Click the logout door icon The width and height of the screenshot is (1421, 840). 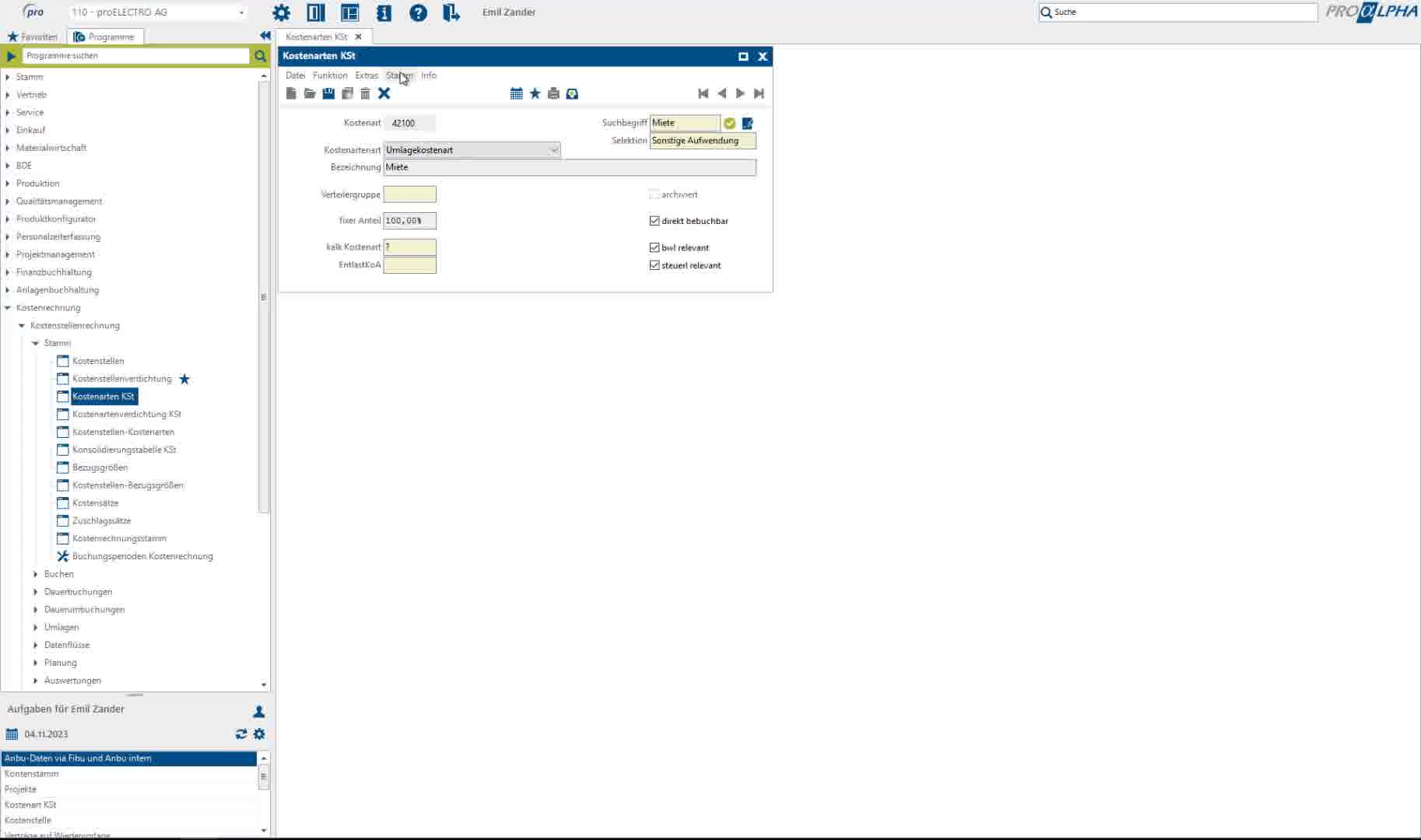pos(451,12)
